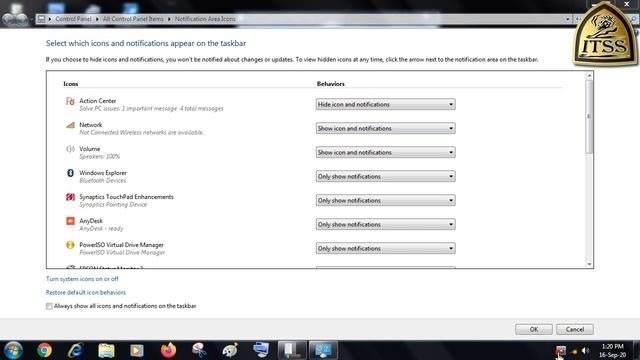
Task: Click the network tray icon
Action: (574, 351)
